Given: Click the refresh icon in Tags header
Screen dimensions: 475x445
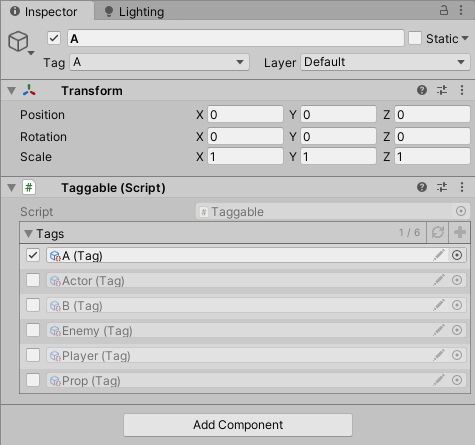Looking at the screenshot, I should pos(438,232).
